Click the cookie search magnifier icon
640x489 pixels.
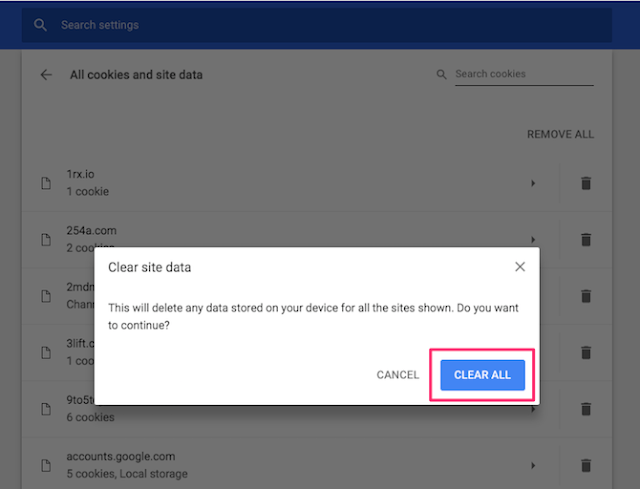(x=442, y=75)
